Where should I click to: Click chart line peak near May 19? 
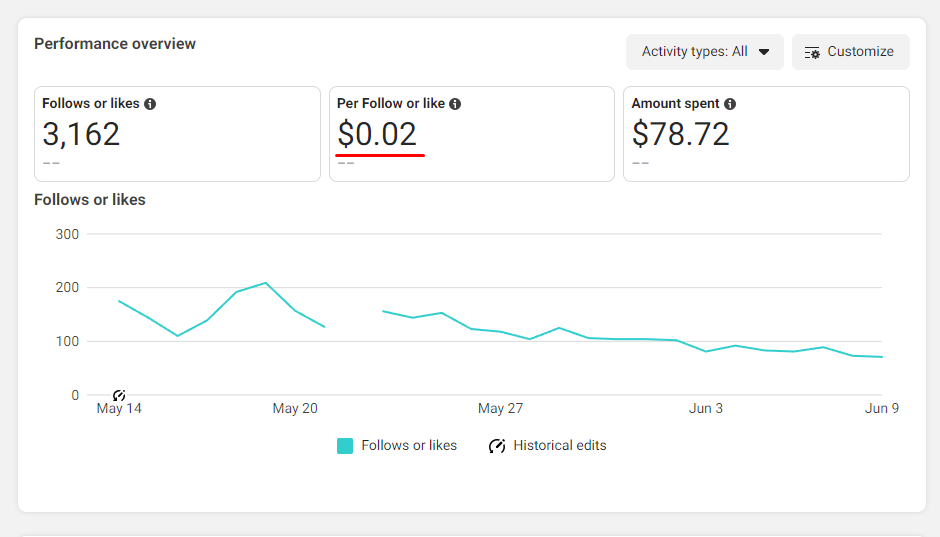point(266,283)
